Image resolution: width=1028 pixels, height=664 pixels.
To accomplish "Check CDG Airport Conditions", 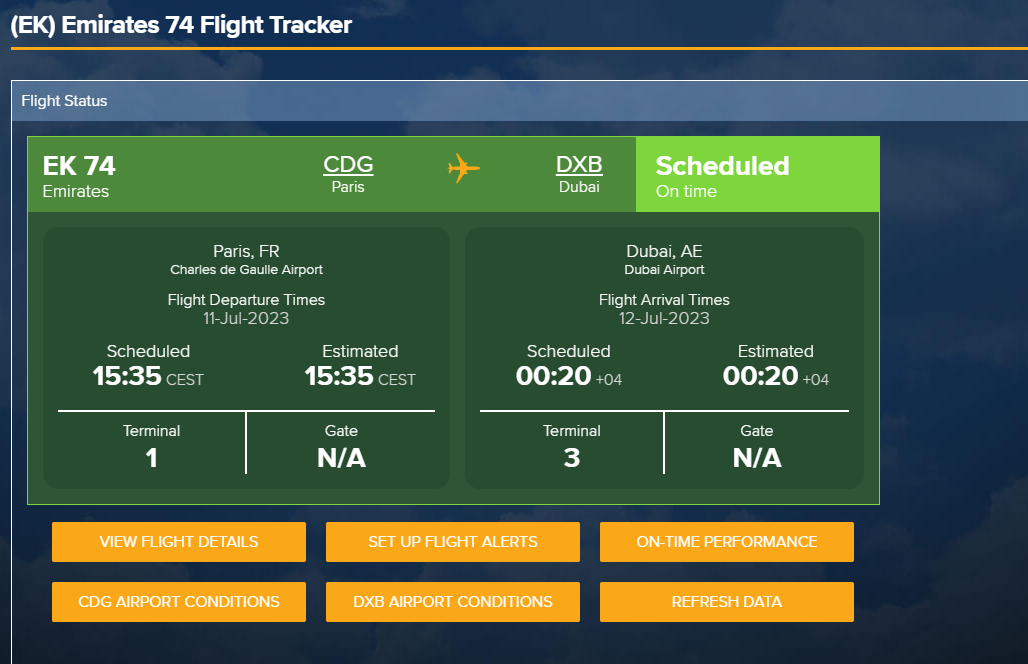I will pos(179,602).
